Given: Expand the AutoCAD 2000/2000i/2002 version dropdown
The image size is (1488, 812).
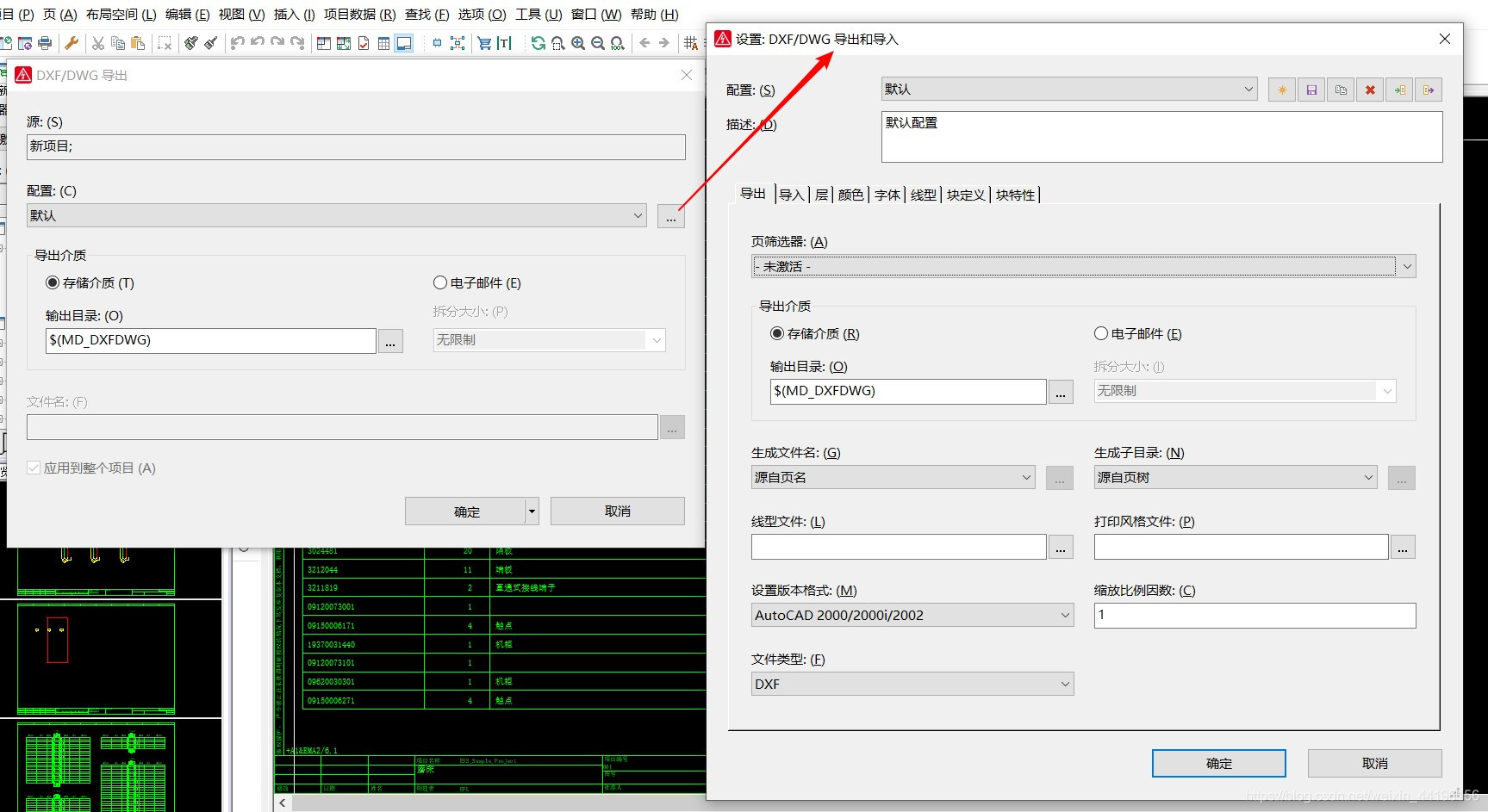Looking at the screenshot, I should [x=912, y=615].
